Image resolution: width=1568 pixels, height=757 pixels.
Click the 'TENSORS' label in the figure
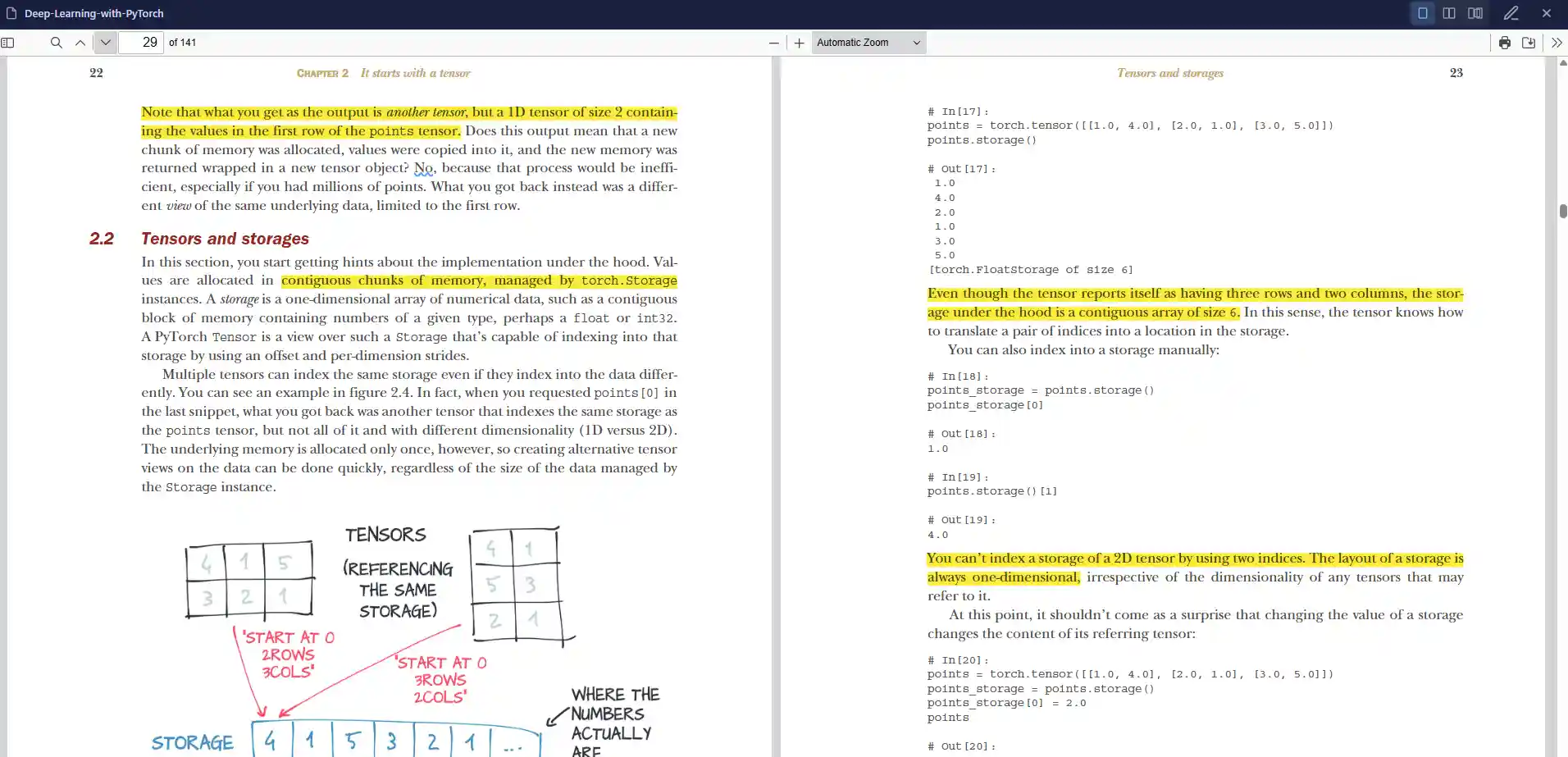(385, 535)
